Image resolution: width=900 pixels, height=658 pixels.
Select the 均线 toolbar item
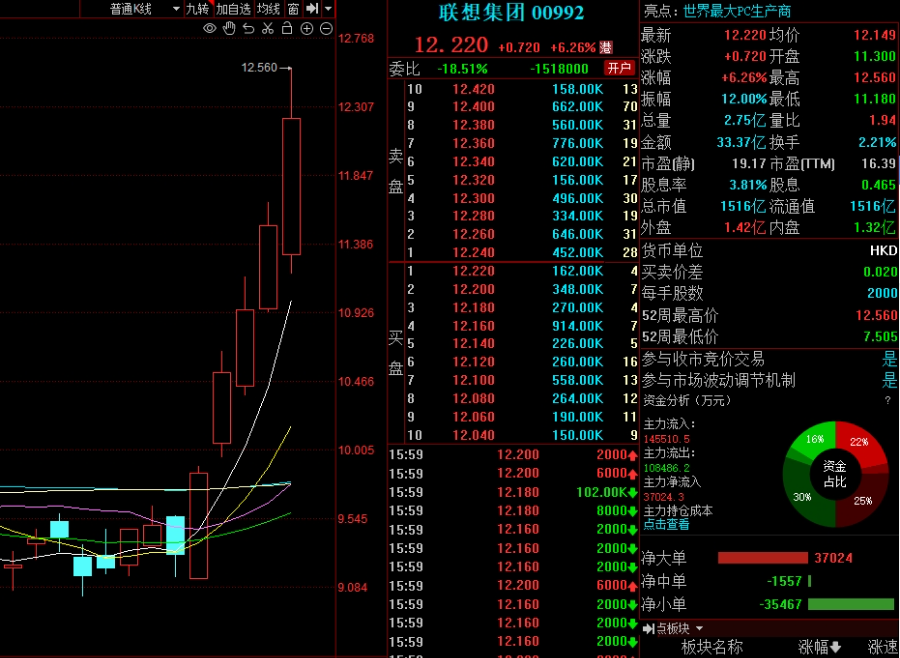pos(268,9)
